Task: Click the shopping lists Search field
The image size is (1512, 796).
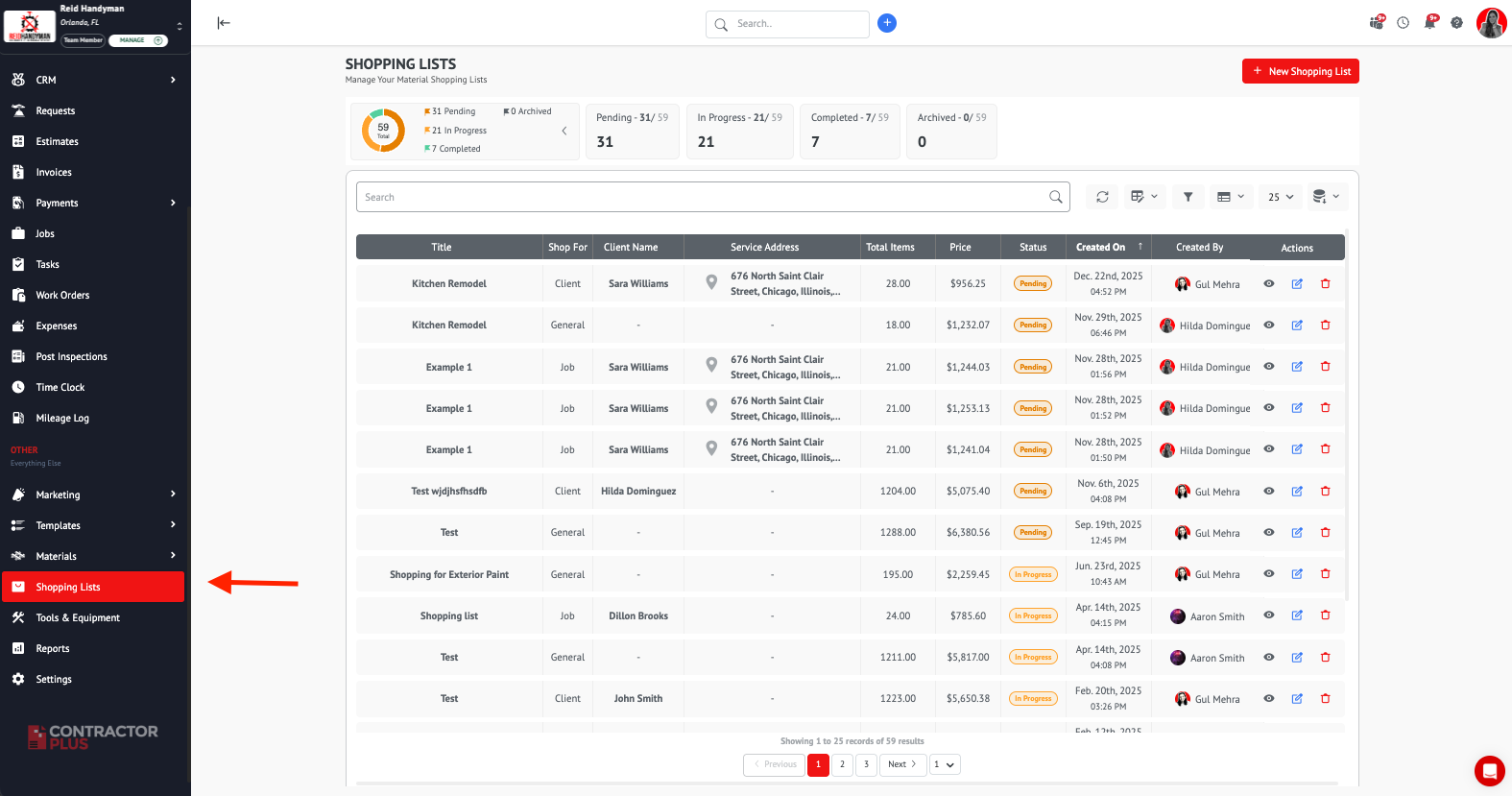Action: coord(701,197)
